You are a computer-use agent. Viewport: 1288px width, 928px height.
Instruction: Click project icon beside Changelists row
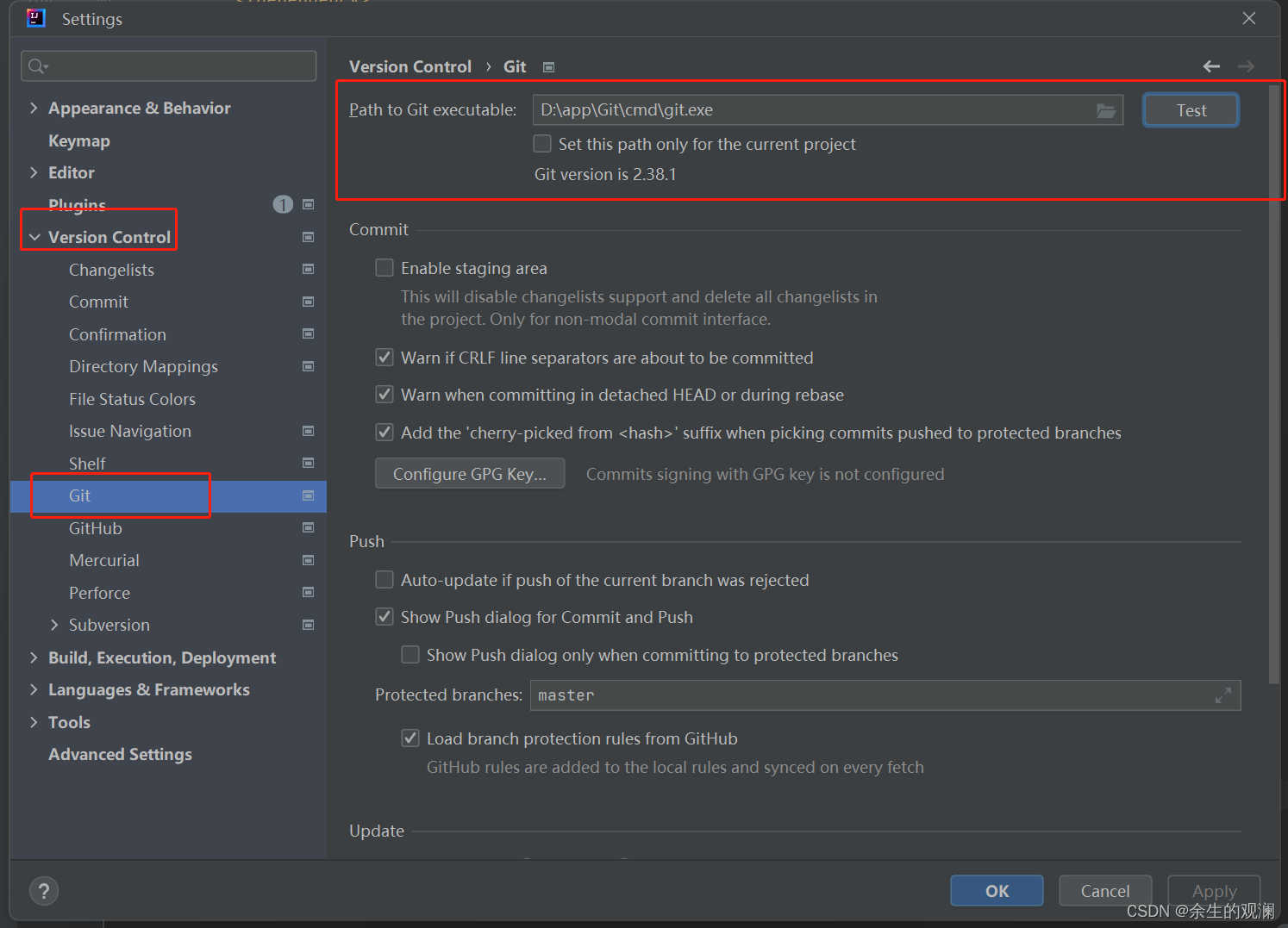tap(308, 269)
